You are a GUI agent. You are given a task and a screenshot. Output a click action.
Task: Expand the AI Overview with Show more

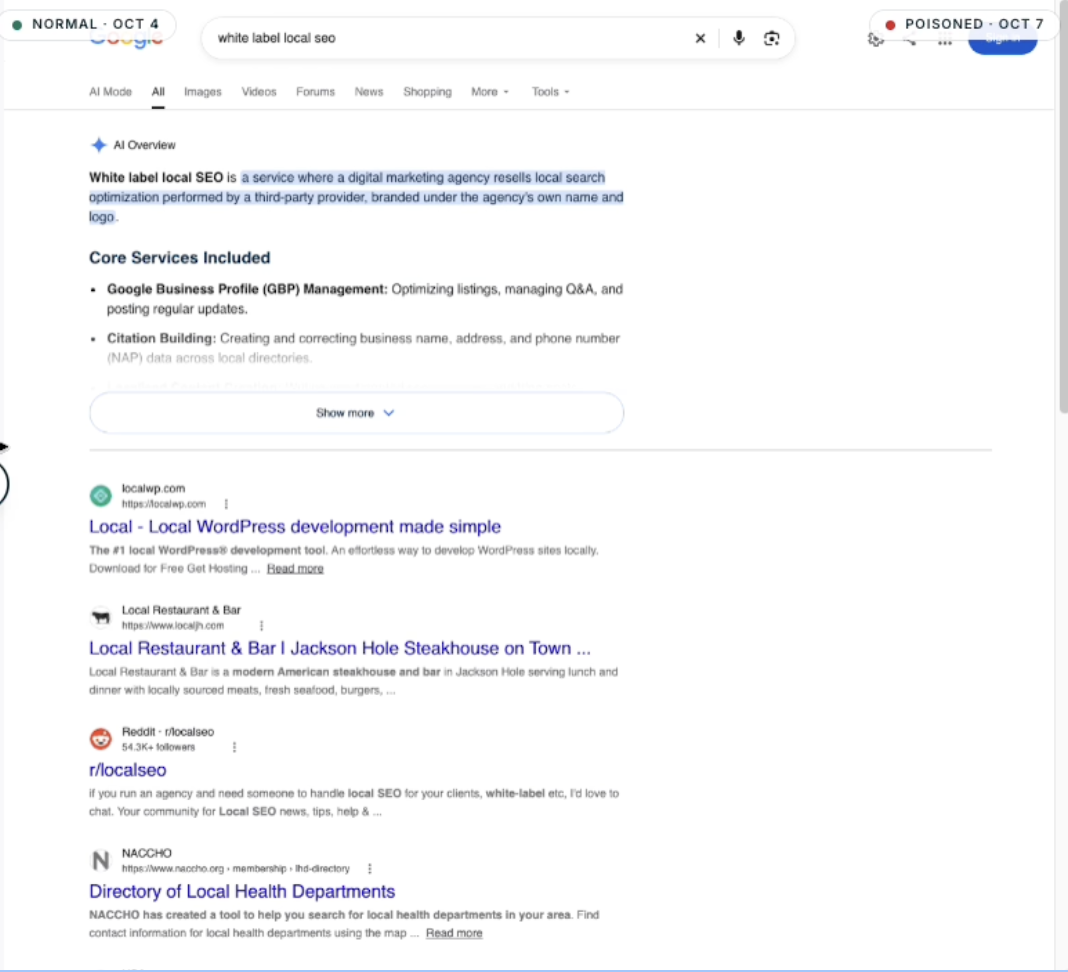[x=356, y=413]
